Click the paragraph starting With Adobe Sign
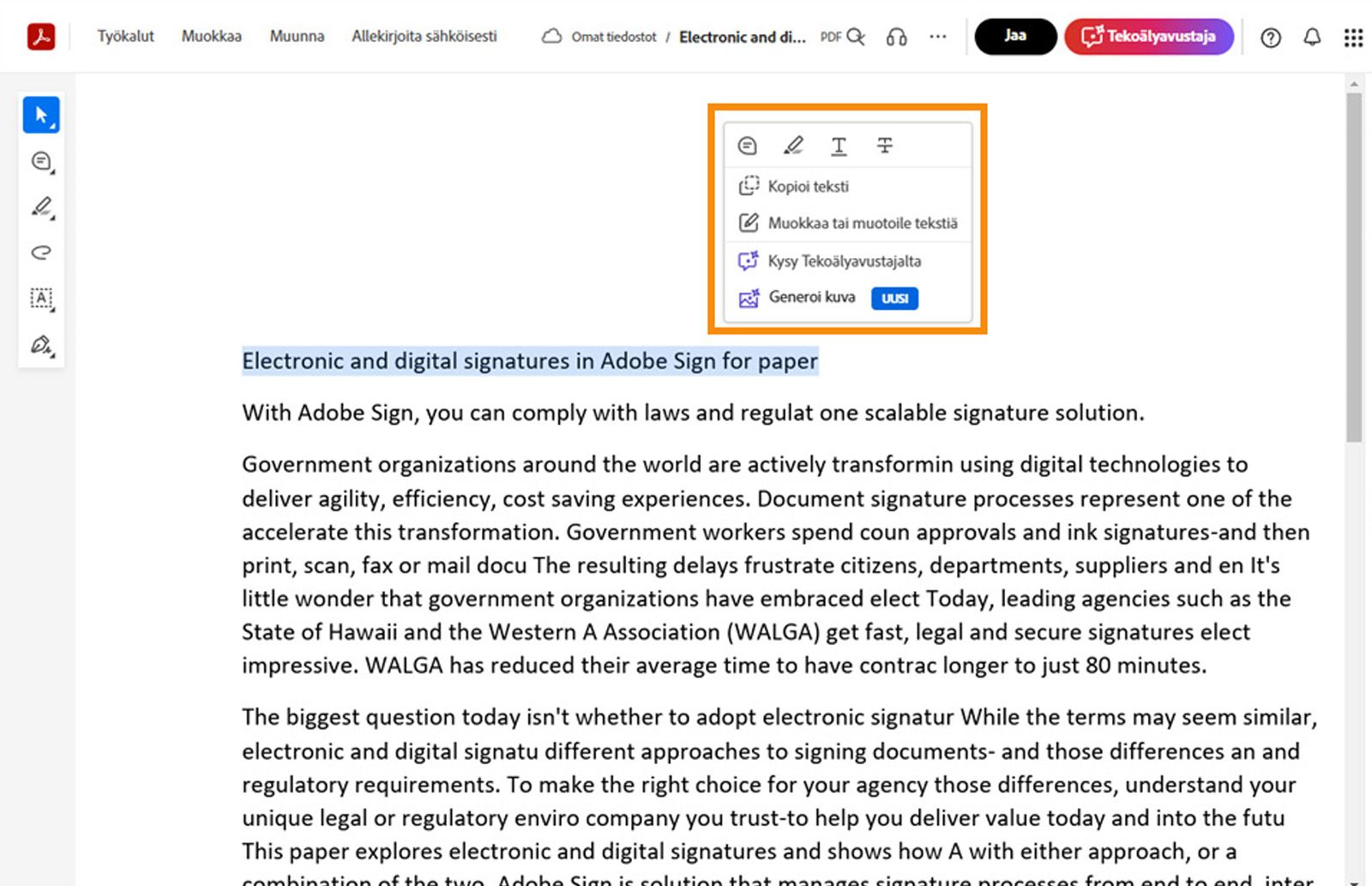1372x886 pixels. click(693, 413)
